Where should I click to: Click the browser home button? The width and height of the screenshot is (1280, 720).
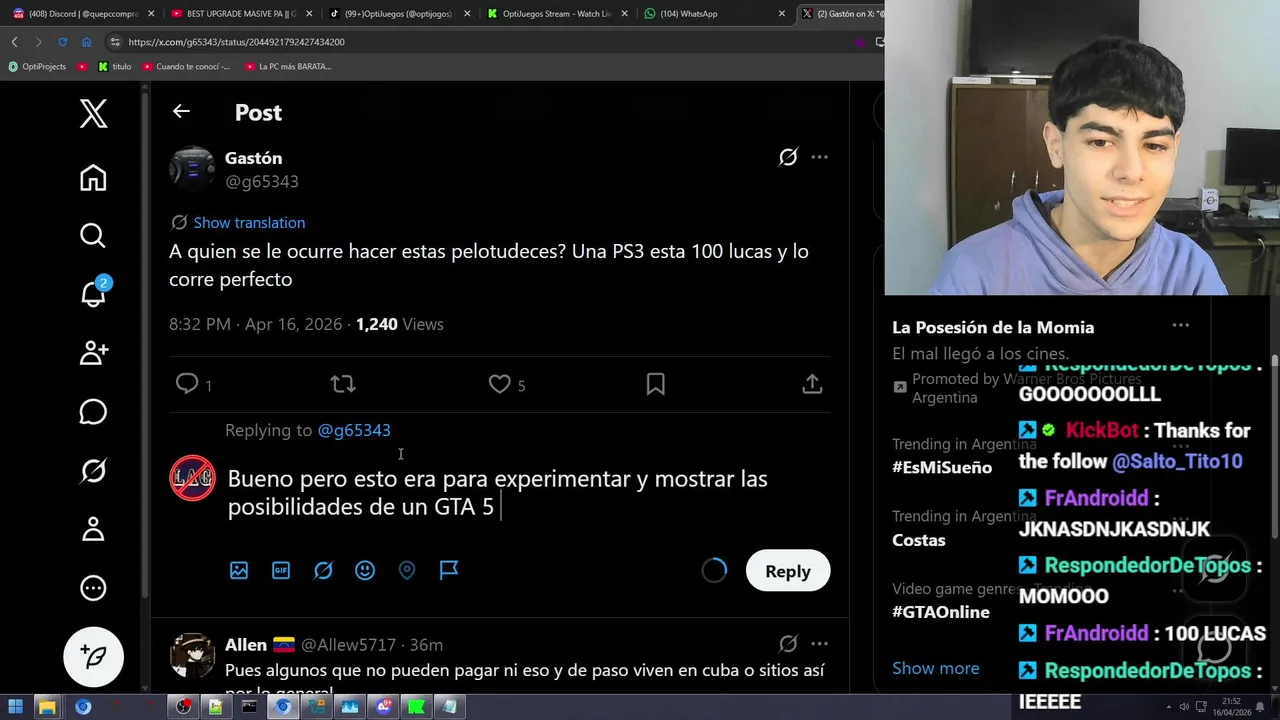[x=86, y=42]
